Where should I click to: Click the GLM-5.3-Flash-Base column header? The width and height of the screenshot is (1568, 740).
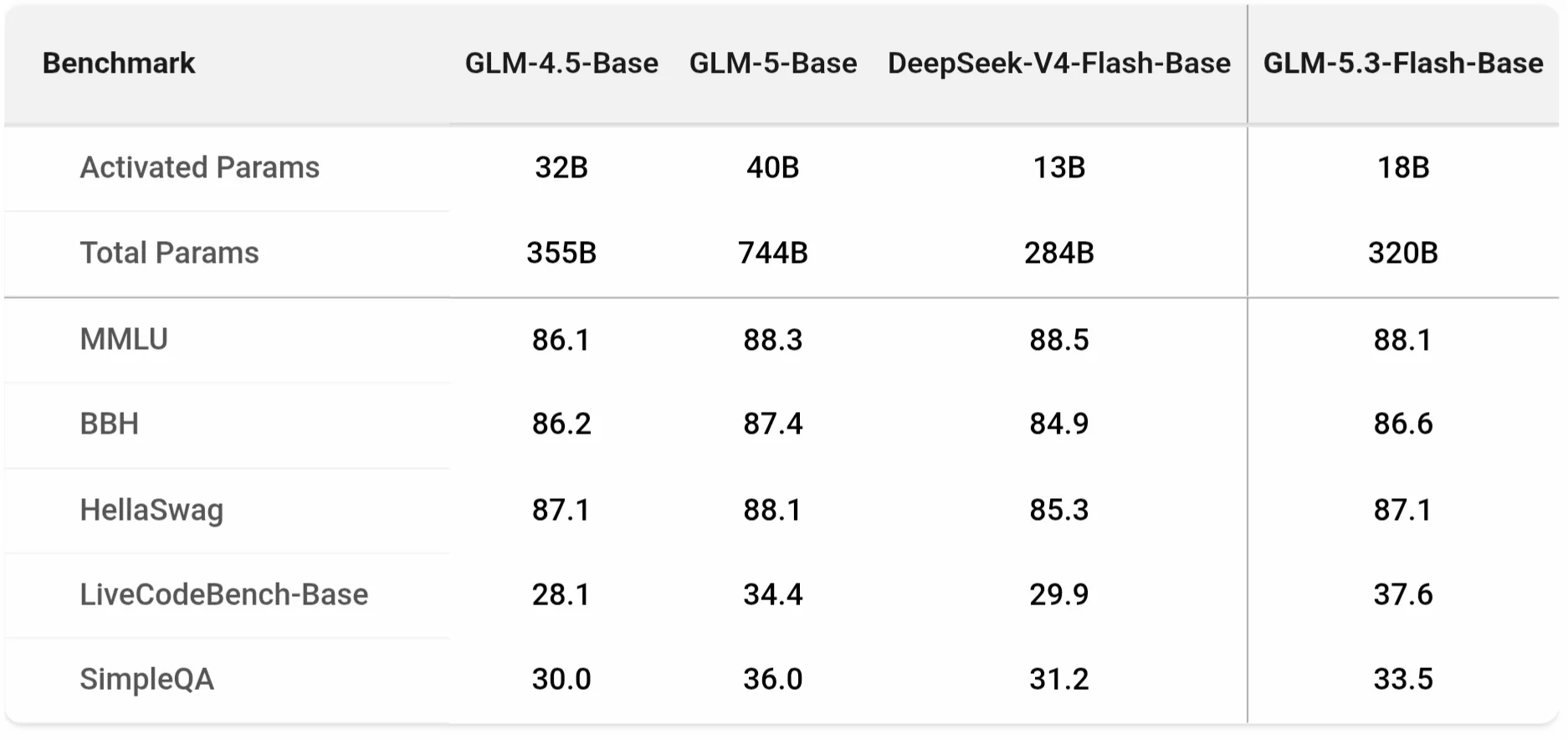click(x=1403, y=64)
